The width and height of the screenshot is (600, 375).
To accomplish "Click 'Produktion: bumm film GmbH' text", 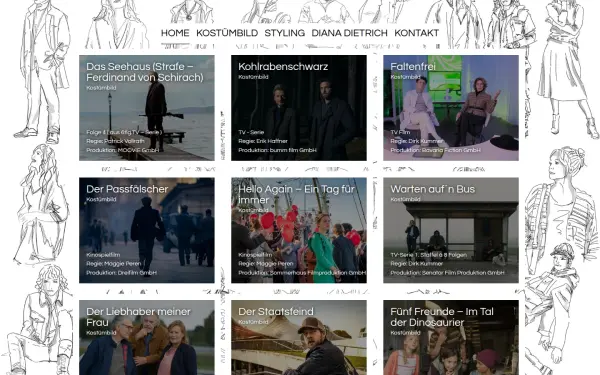I will tap(277, 150).
